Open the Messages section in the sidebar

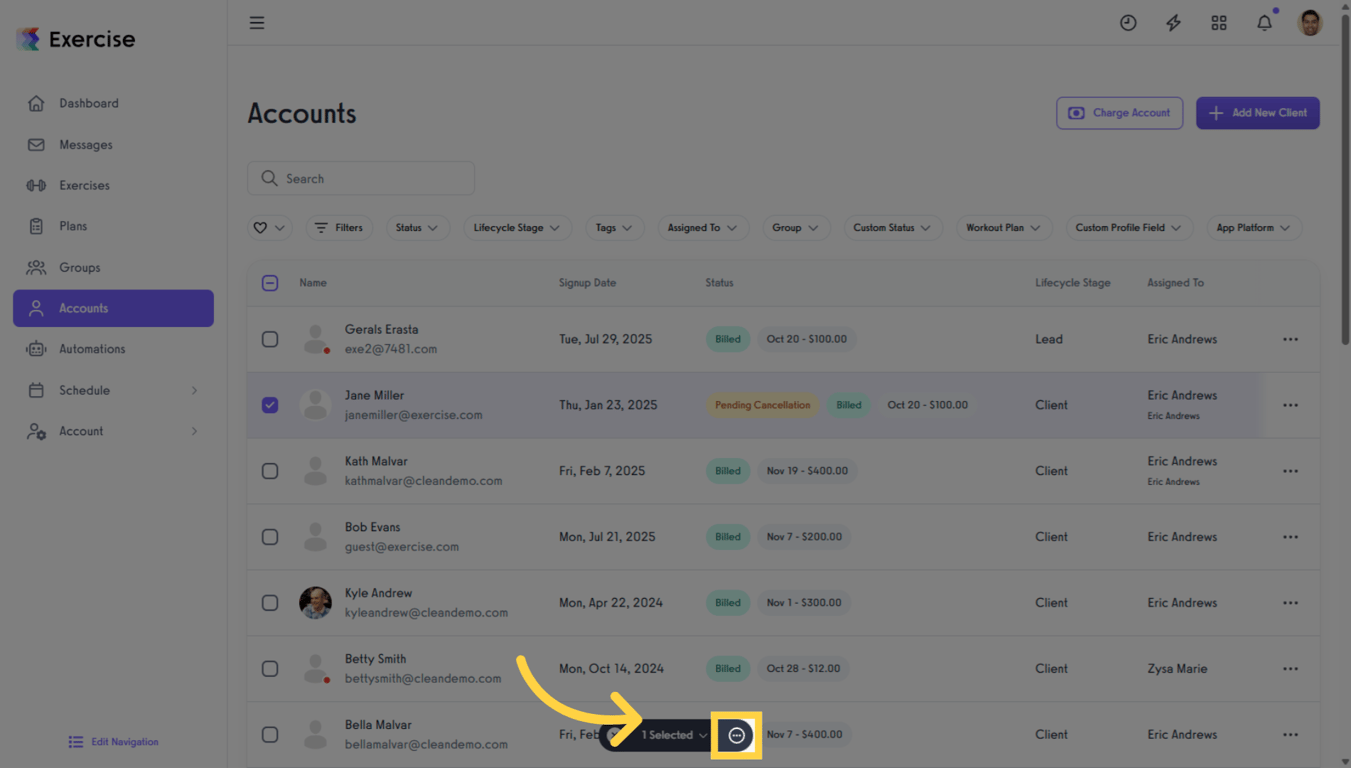click(86, 144)
